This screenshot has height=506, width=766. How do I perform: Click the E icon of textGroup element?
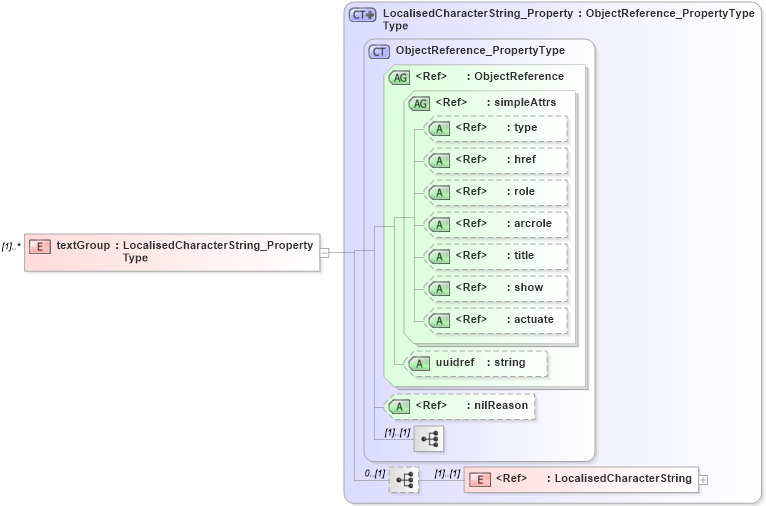(x=40, y=247)
